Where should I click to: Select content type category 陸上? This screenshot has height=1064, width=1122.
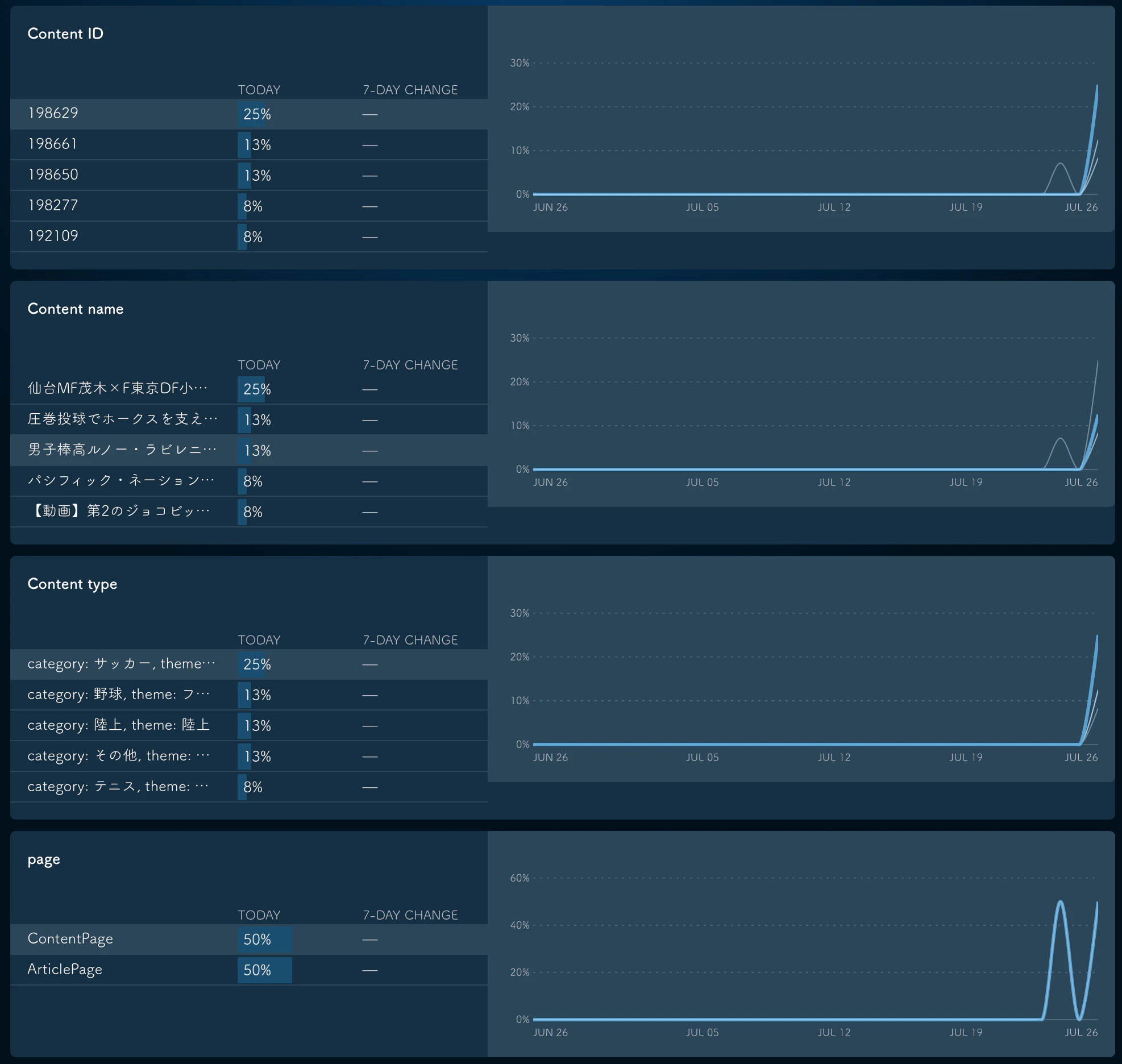[x=249, y=725]
